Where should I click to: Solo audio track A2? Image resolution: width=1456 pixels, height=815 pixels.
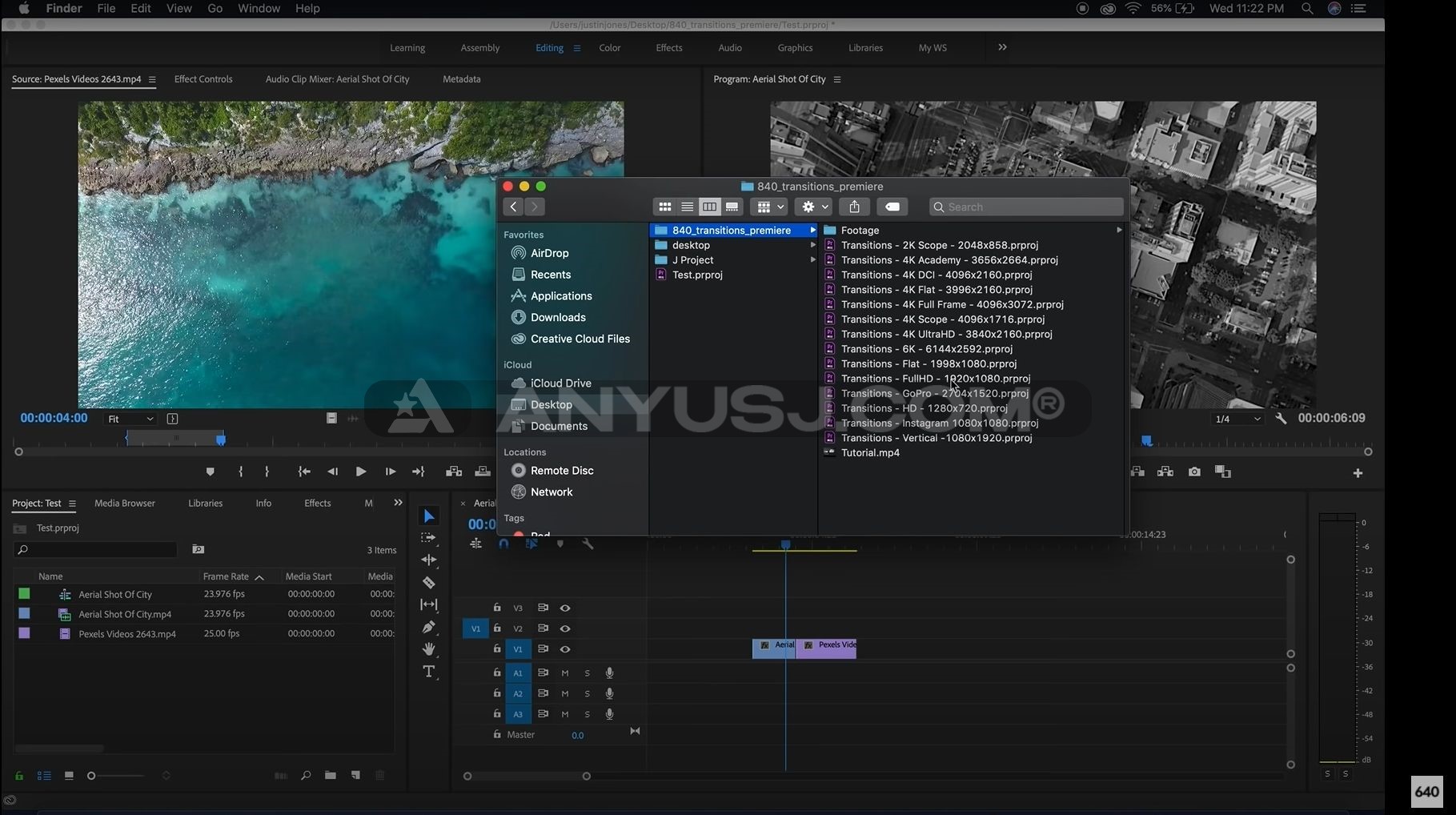pos(587,693)
